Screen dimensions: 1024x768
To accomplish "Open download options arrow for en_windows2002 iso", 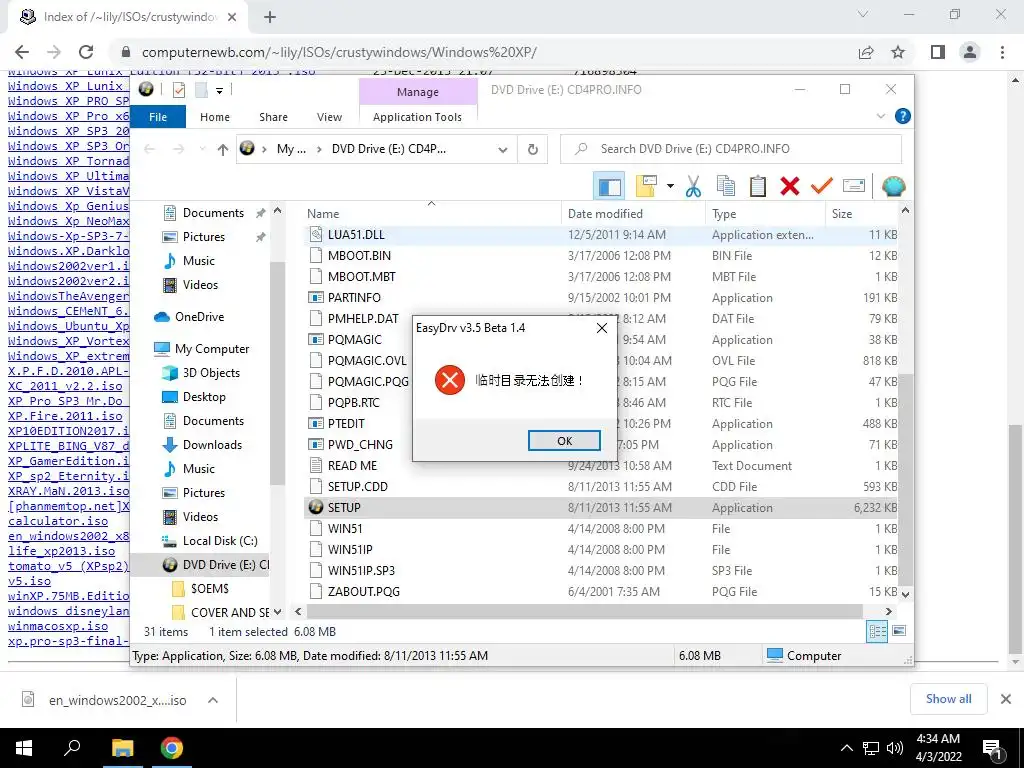I will click(212, 700).
